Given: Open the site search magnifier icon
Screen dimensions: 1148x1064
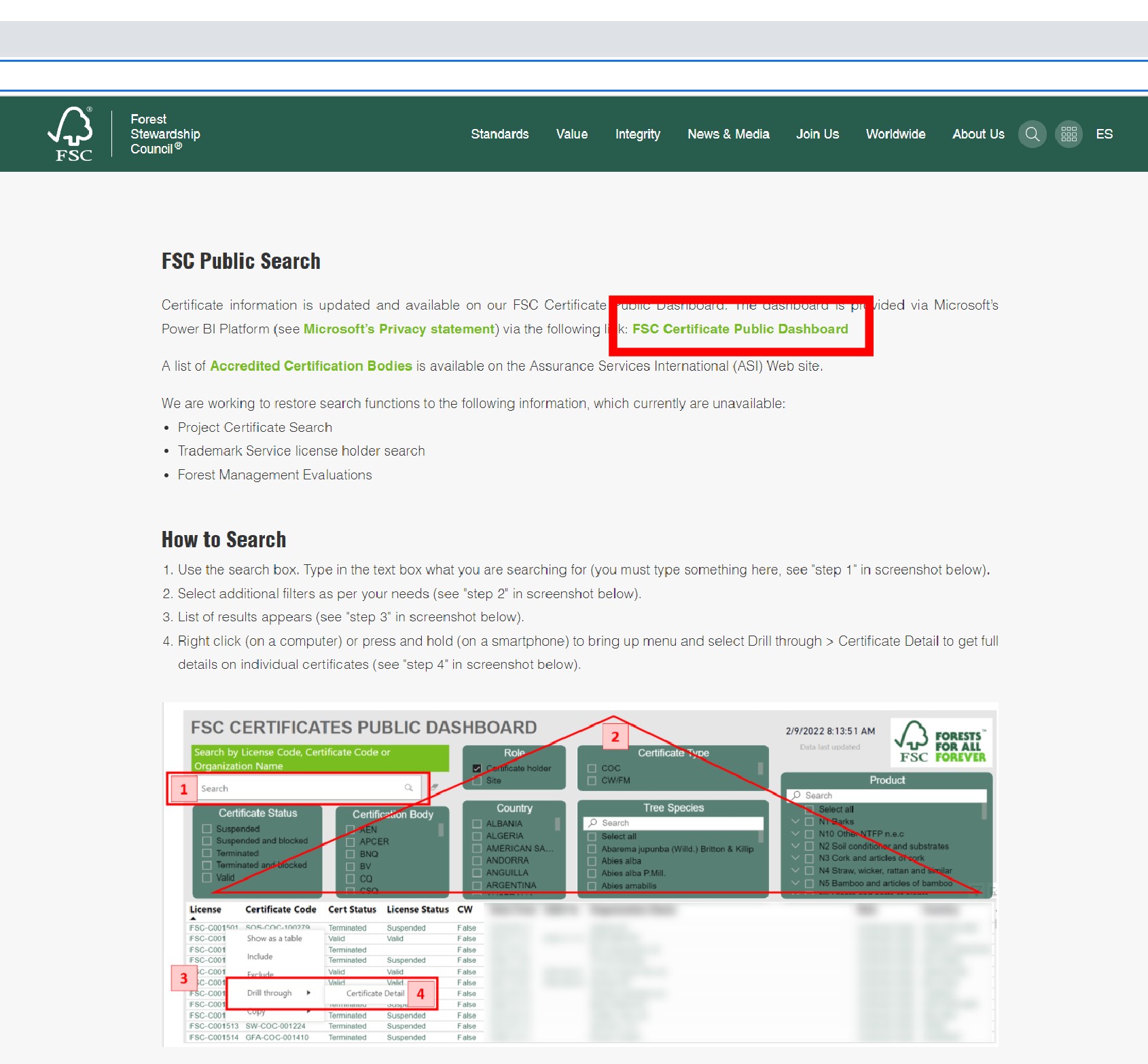Looking at the screenshot, I should (x=1032, y=134).
